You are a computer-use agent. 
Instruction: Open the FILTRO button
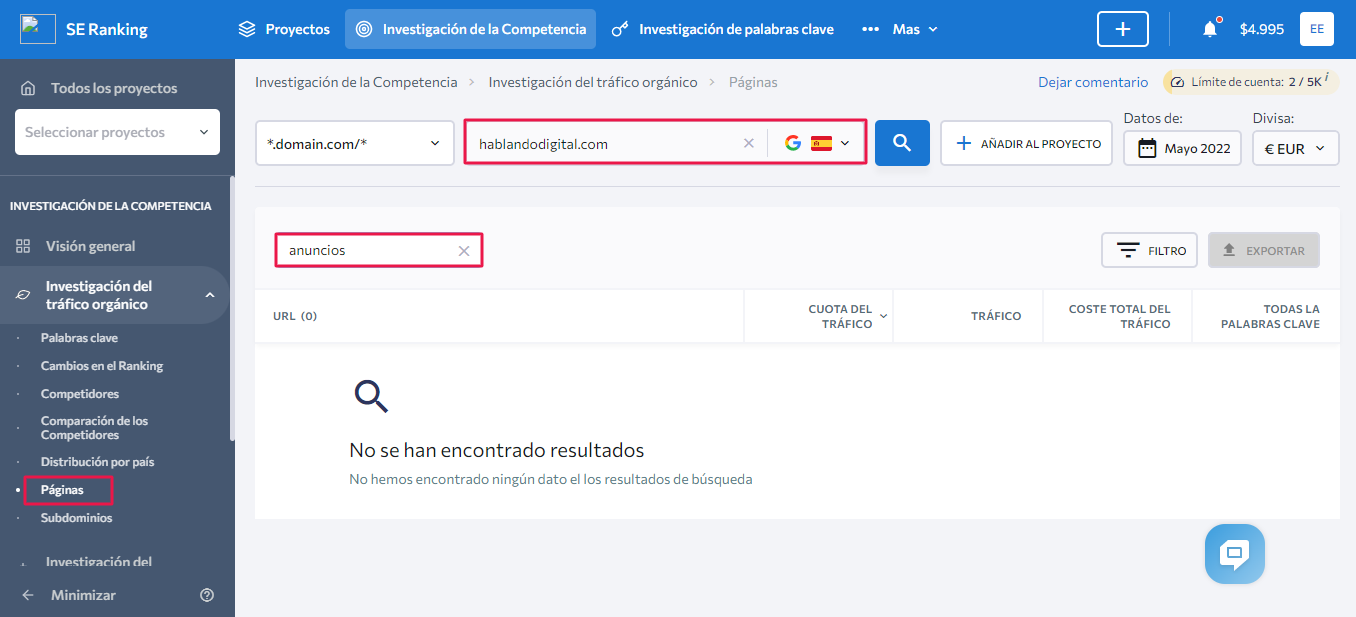point(1149,250)
